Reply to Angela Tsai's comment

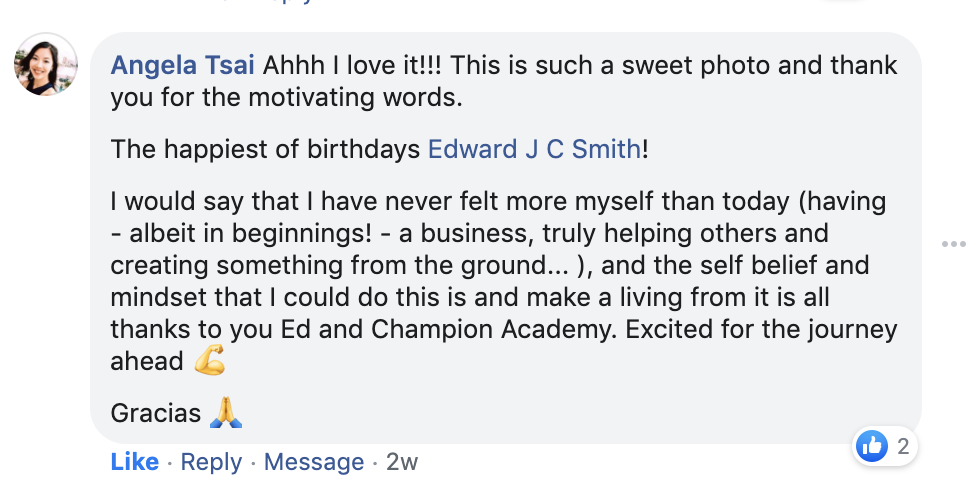211,462
